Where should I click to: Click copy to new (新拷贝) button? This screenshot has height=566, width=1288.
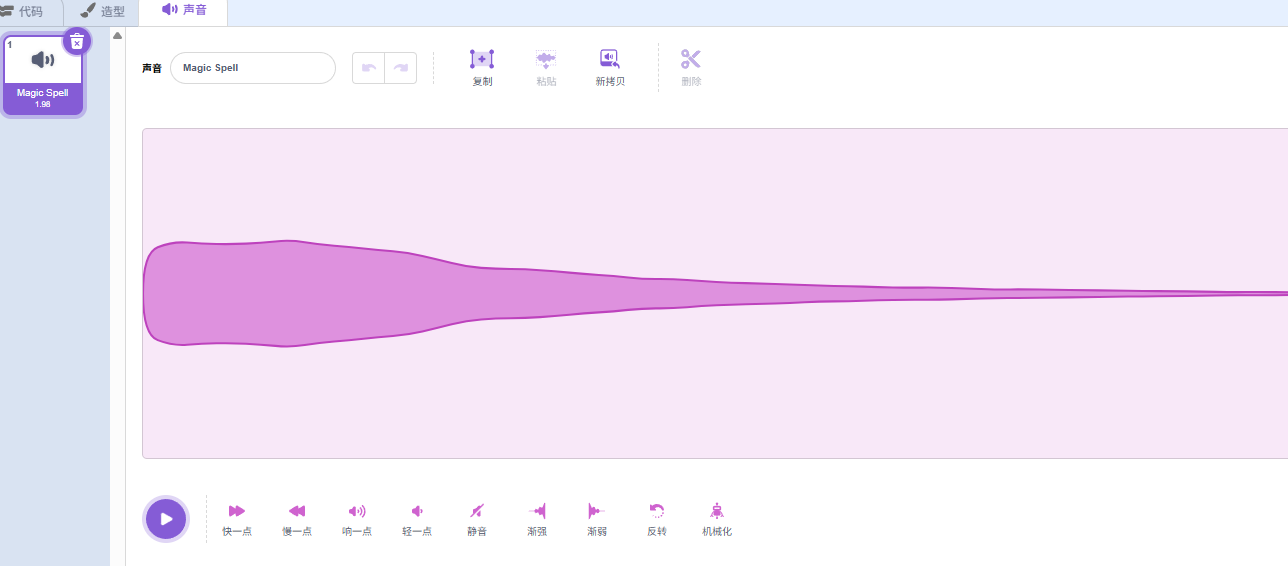click(x=610, y=60)
